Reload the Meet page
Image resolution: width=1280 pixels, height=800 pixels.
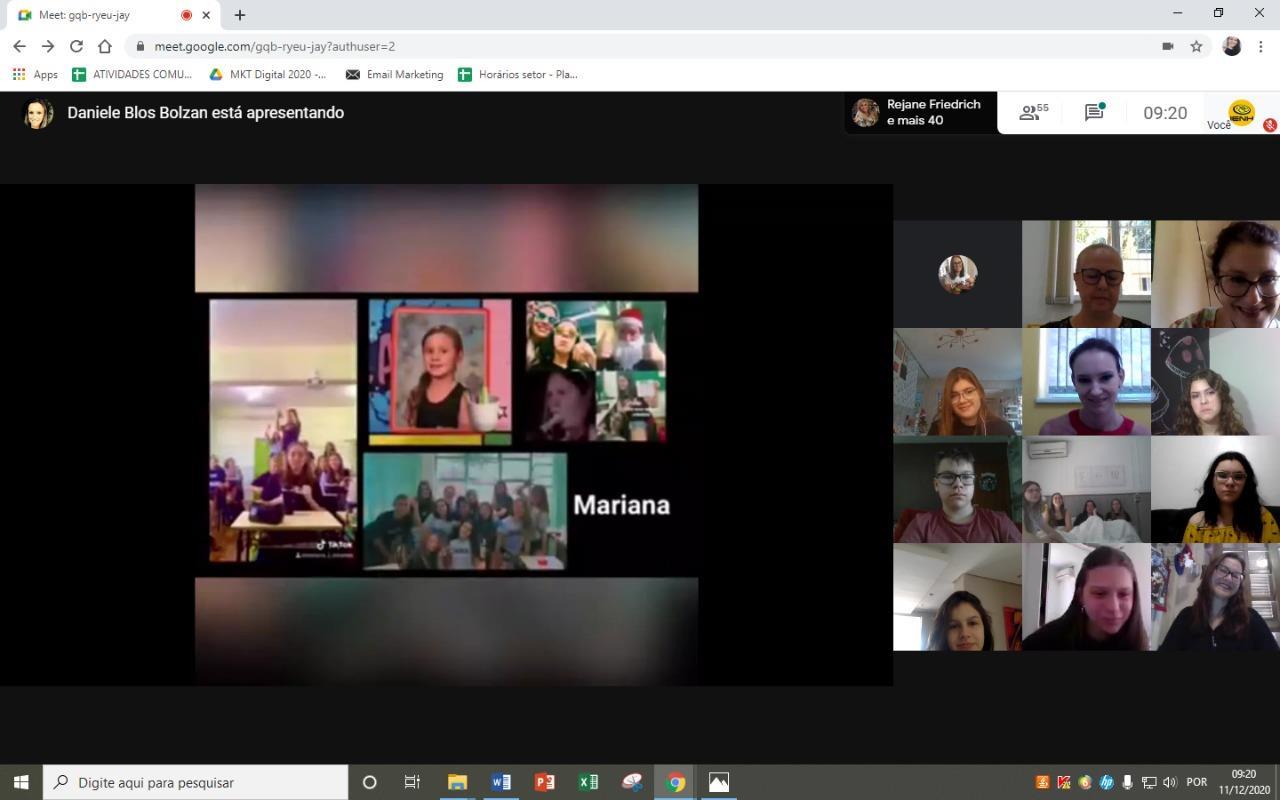pos(76,46)
